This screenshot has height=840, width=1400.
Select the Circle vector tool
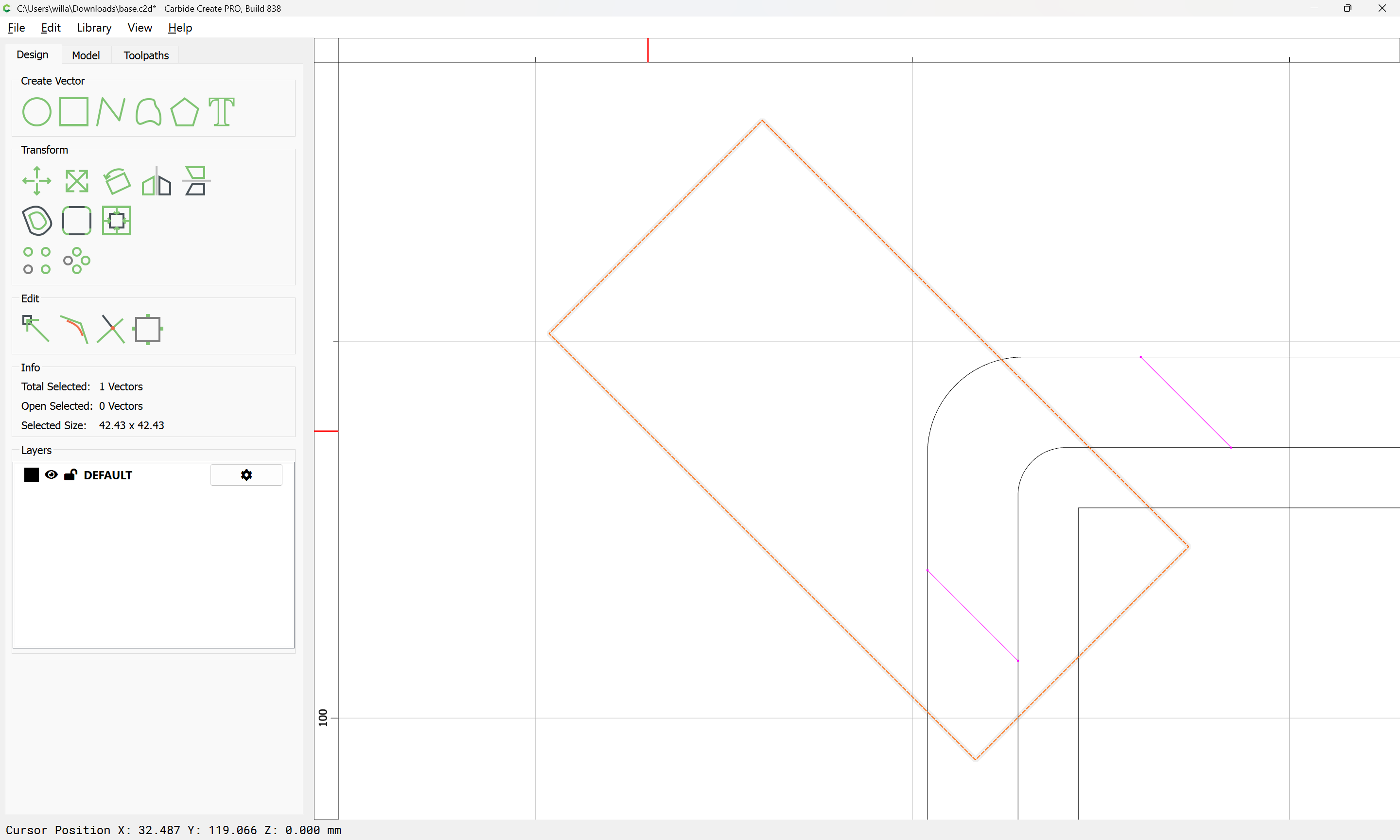(x=37, y=111)
